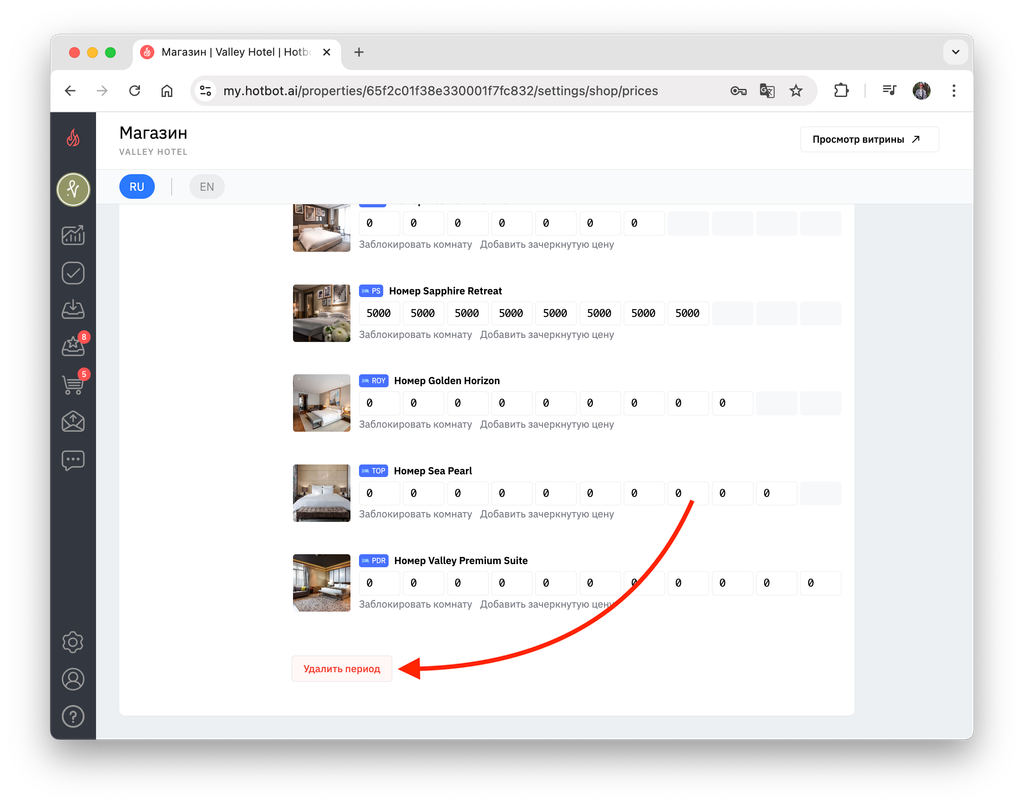The width and height of the screenshot is (1024, 806).
Task: Go to browser home page icon
Action: pyautogui.click(x=167, y=91)
